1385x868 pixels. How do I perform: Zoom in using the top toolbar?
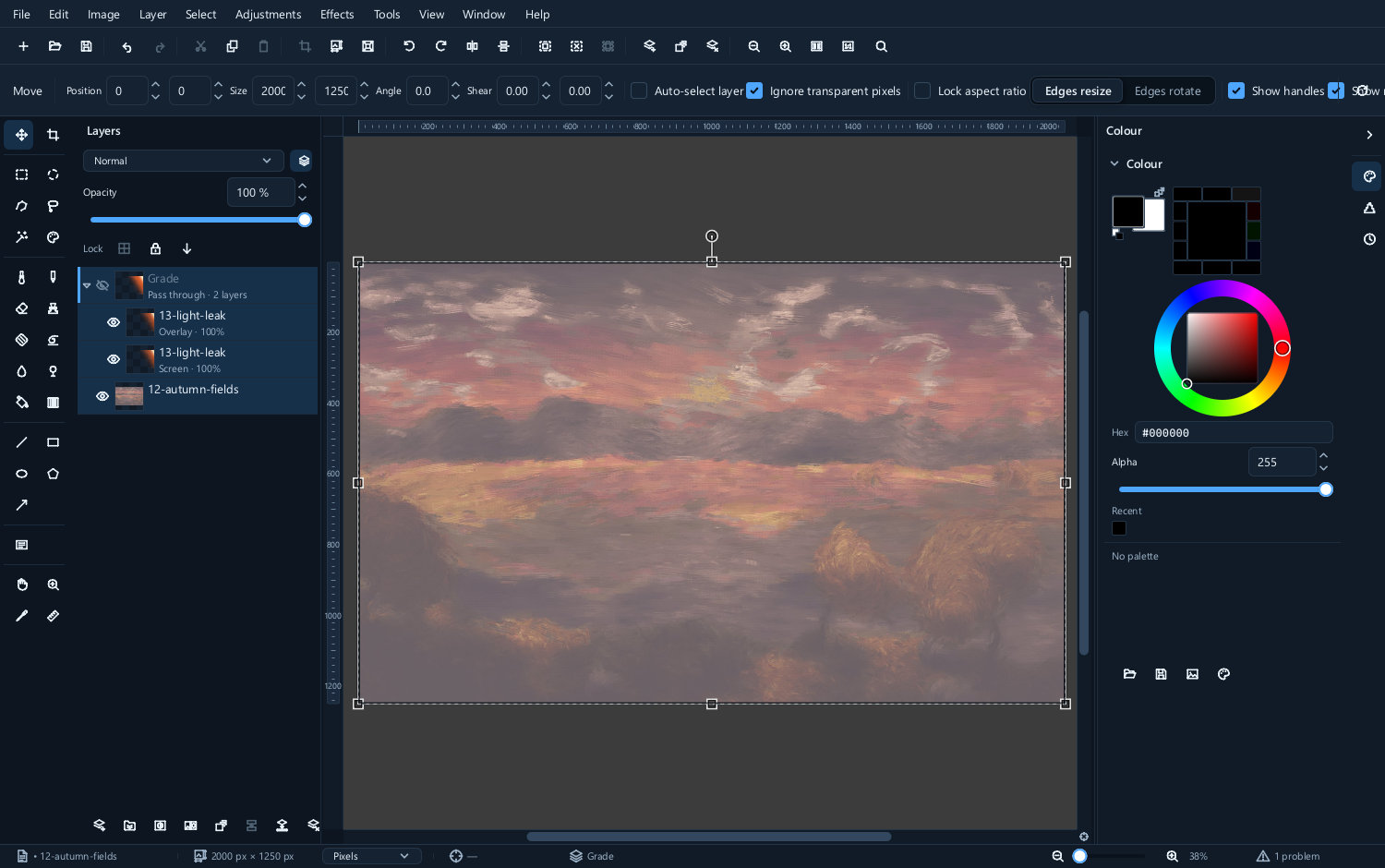[785, 46]
